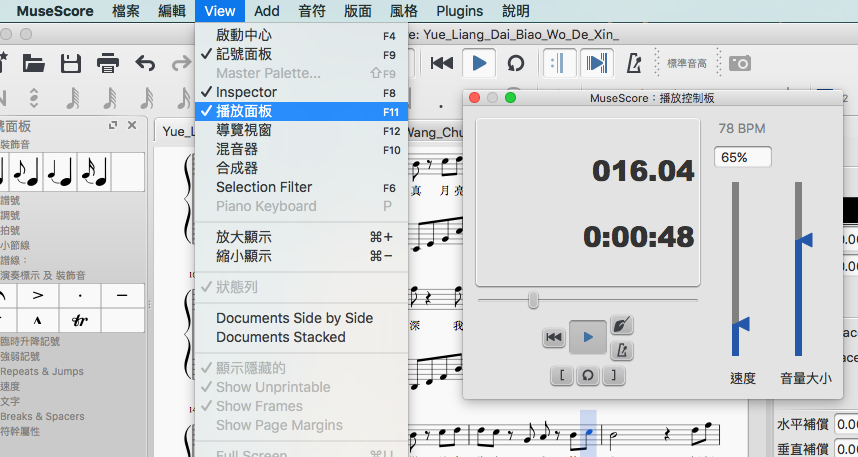Viewport: 858px width, 457px height.
Task: Click the 速度 tempo slider handle
Action: click(741, 325)
